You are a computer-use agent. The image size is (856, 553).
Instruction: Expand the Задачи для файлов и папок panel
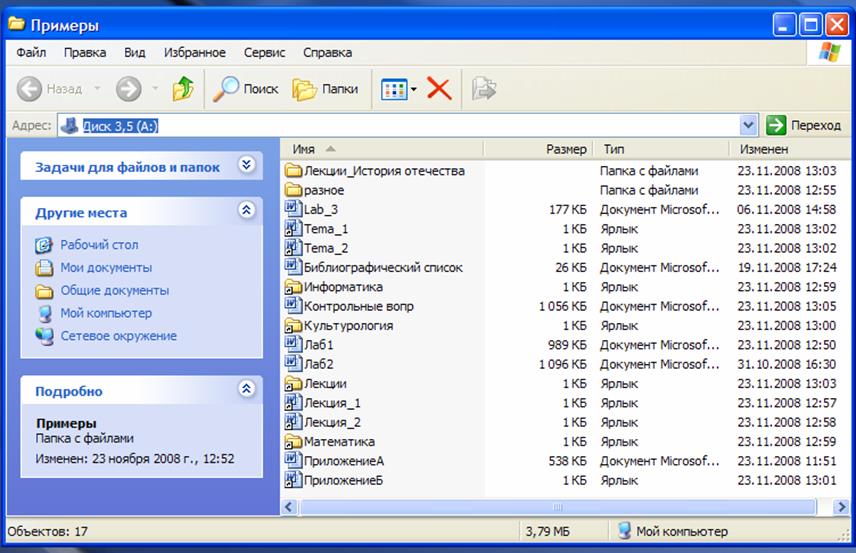[246, 166]
